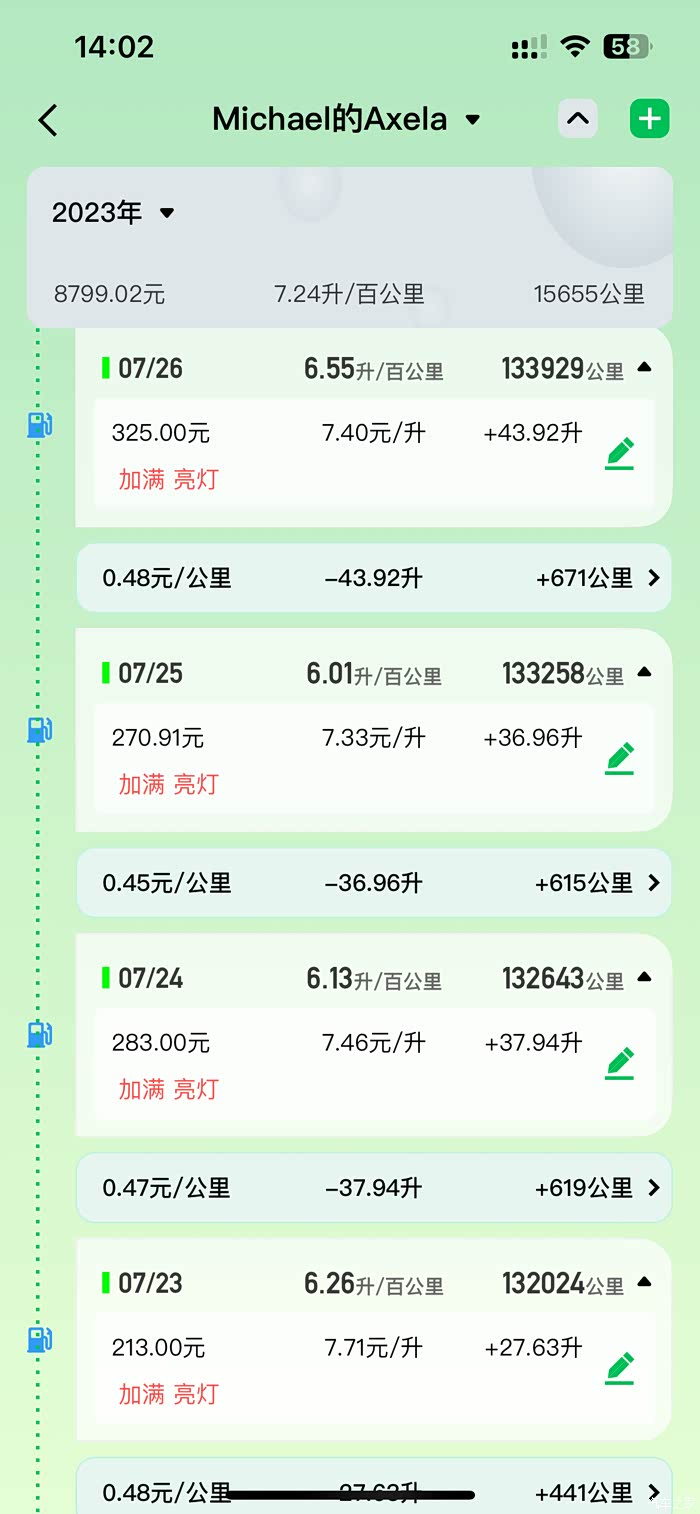Screen dimensions: 700x1514
Task: Collapse the 07/23 record card
Action: (x=644, y=1282)
